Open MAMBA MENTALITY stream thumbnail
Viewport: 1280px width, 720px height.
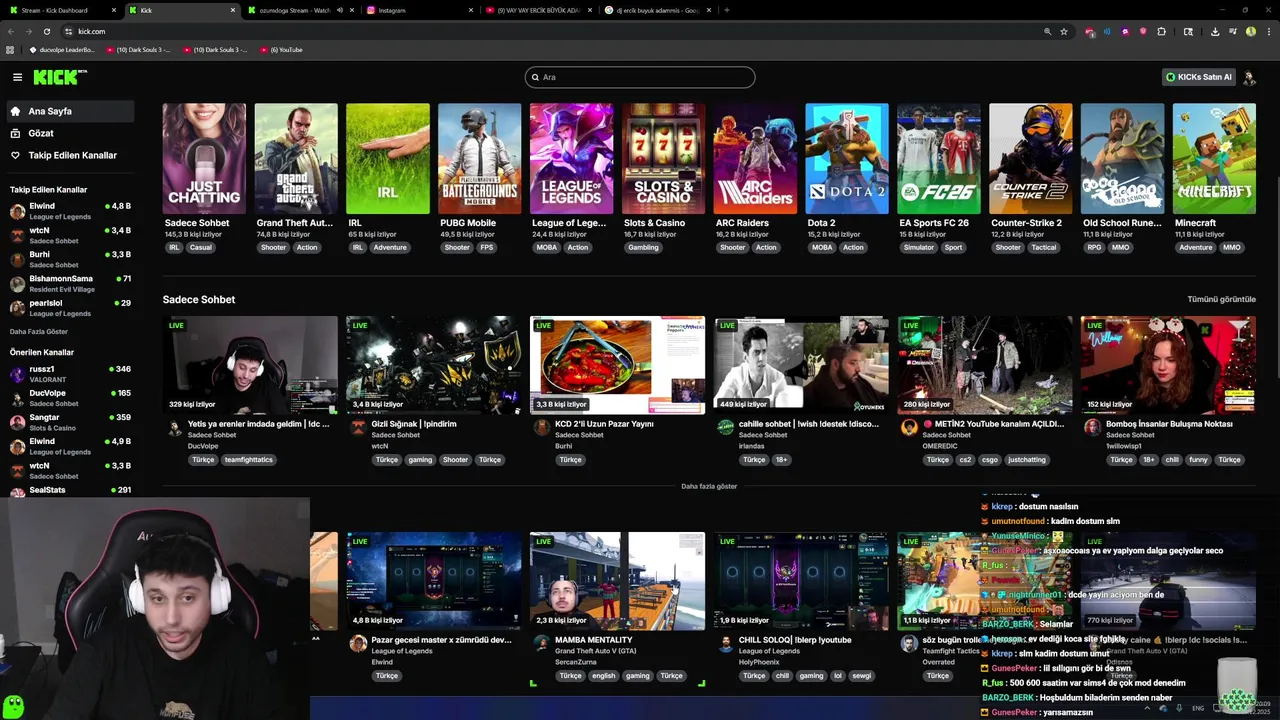[x=617, y=581]
